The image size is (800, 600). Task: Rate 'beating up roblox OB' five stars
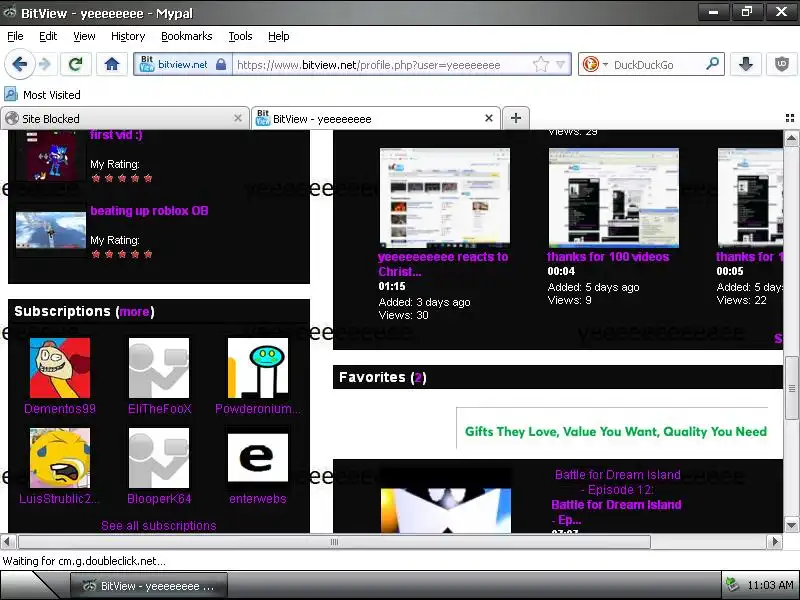click(148, 254)
